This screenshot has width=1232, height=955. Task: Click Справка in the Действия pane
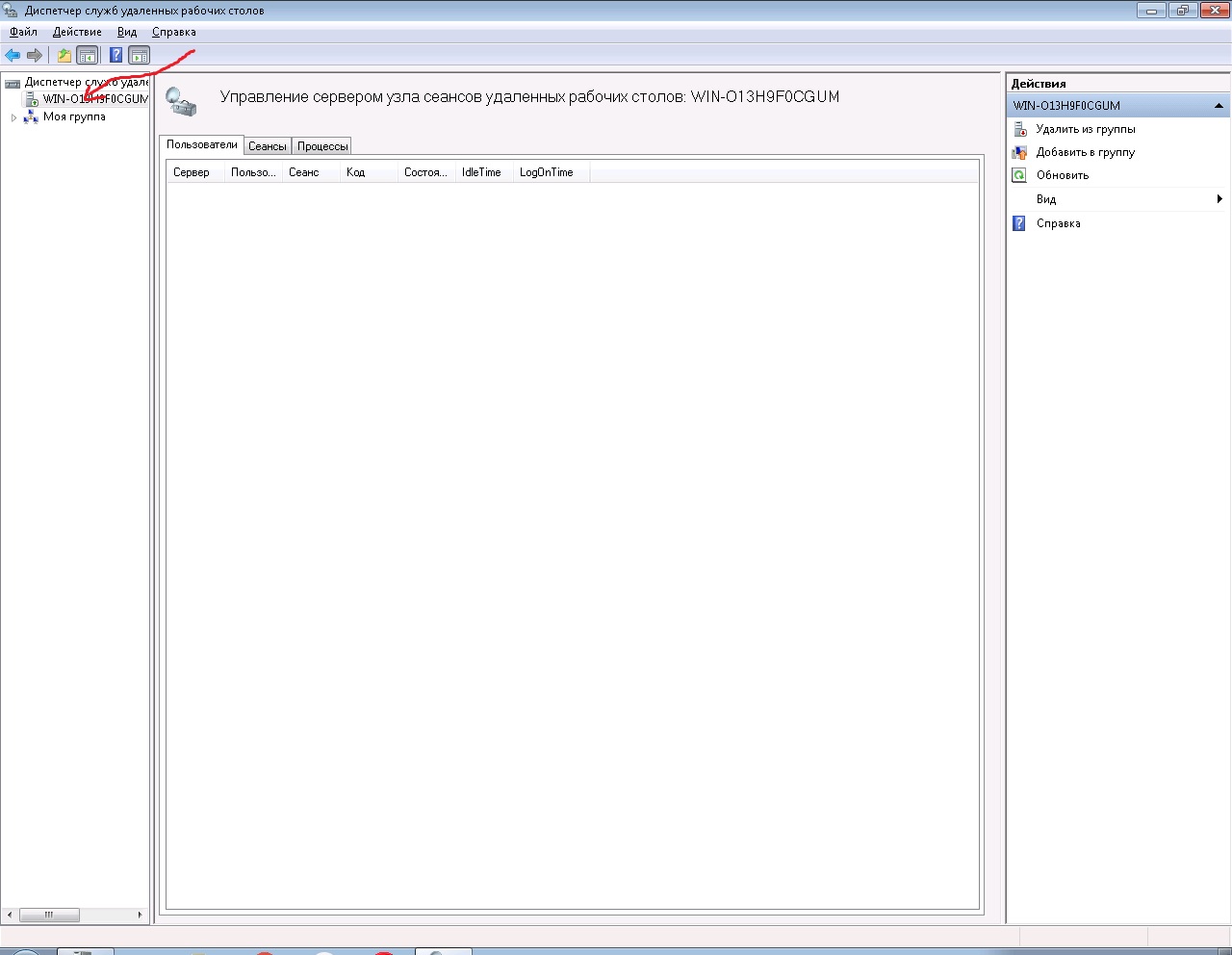pos(1059,223)
